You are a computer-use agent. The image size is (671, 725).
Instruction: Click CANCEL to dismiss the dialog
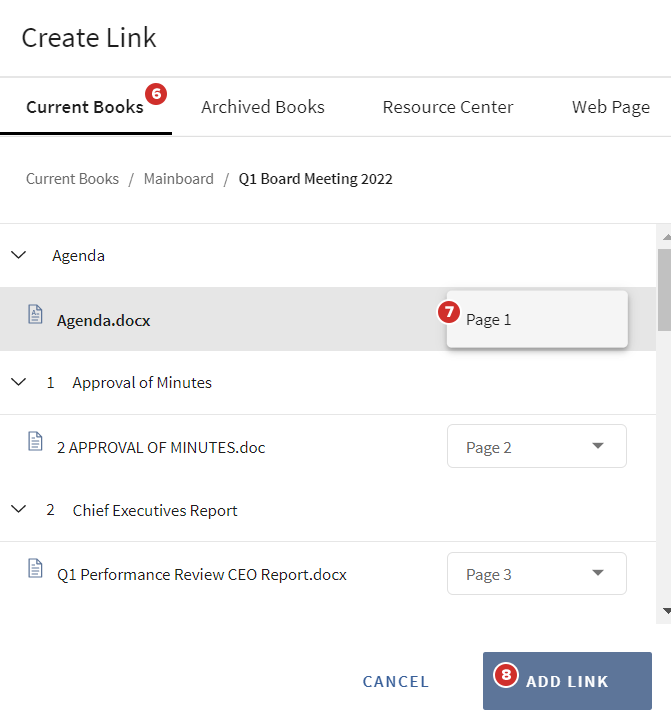(396, 682)
